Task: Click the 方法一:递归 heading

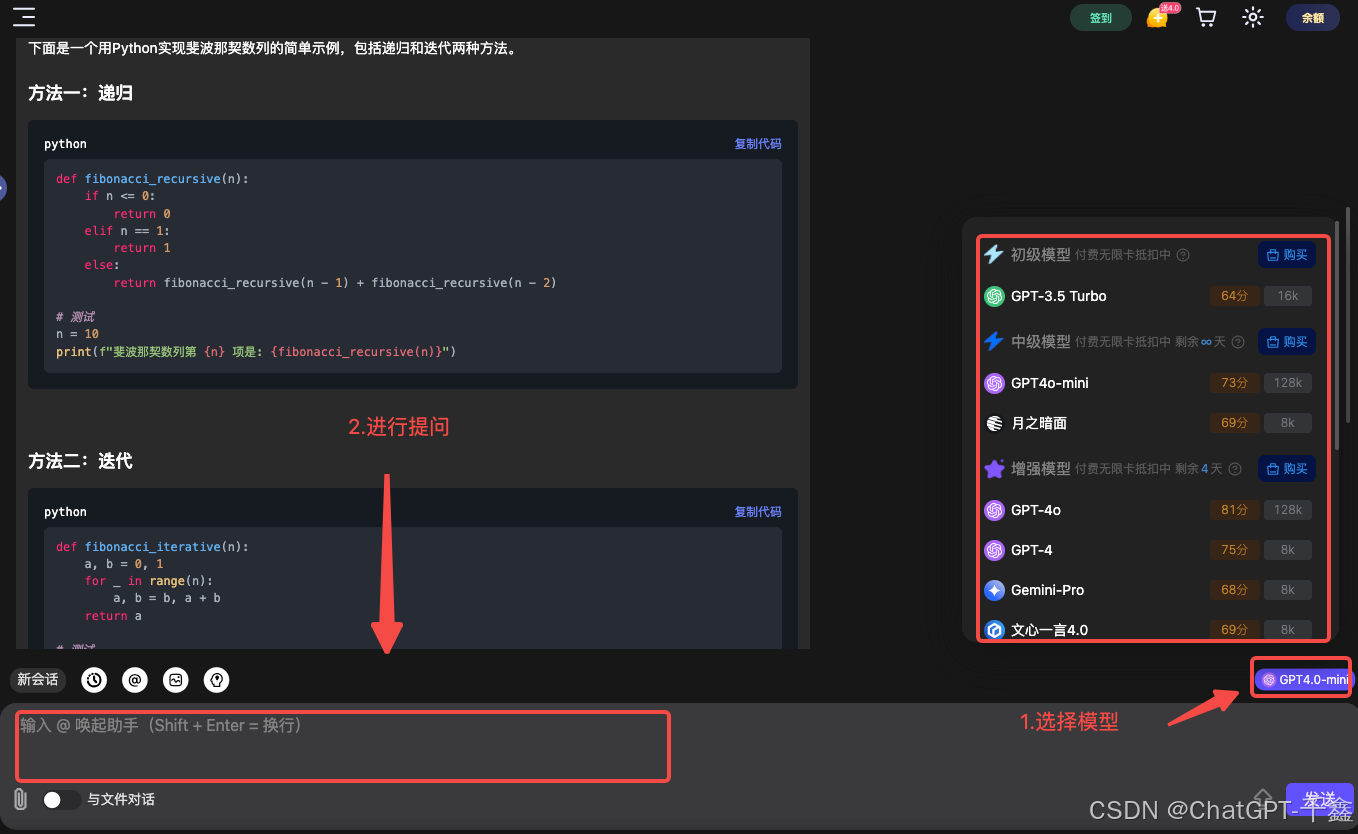Action: point(81,93)
